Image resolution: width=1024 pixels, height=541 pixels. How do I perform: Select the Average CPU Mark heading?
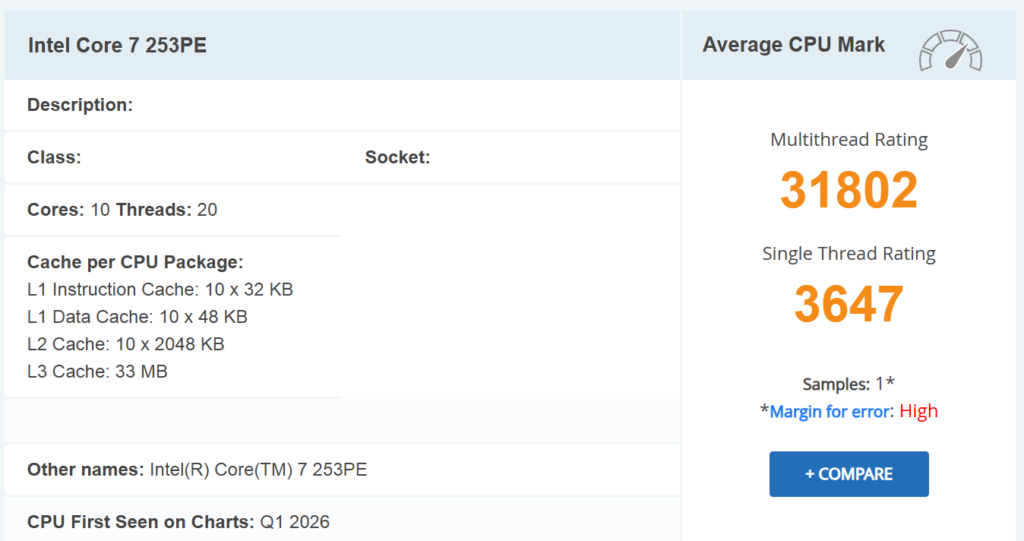click(793, 45)
